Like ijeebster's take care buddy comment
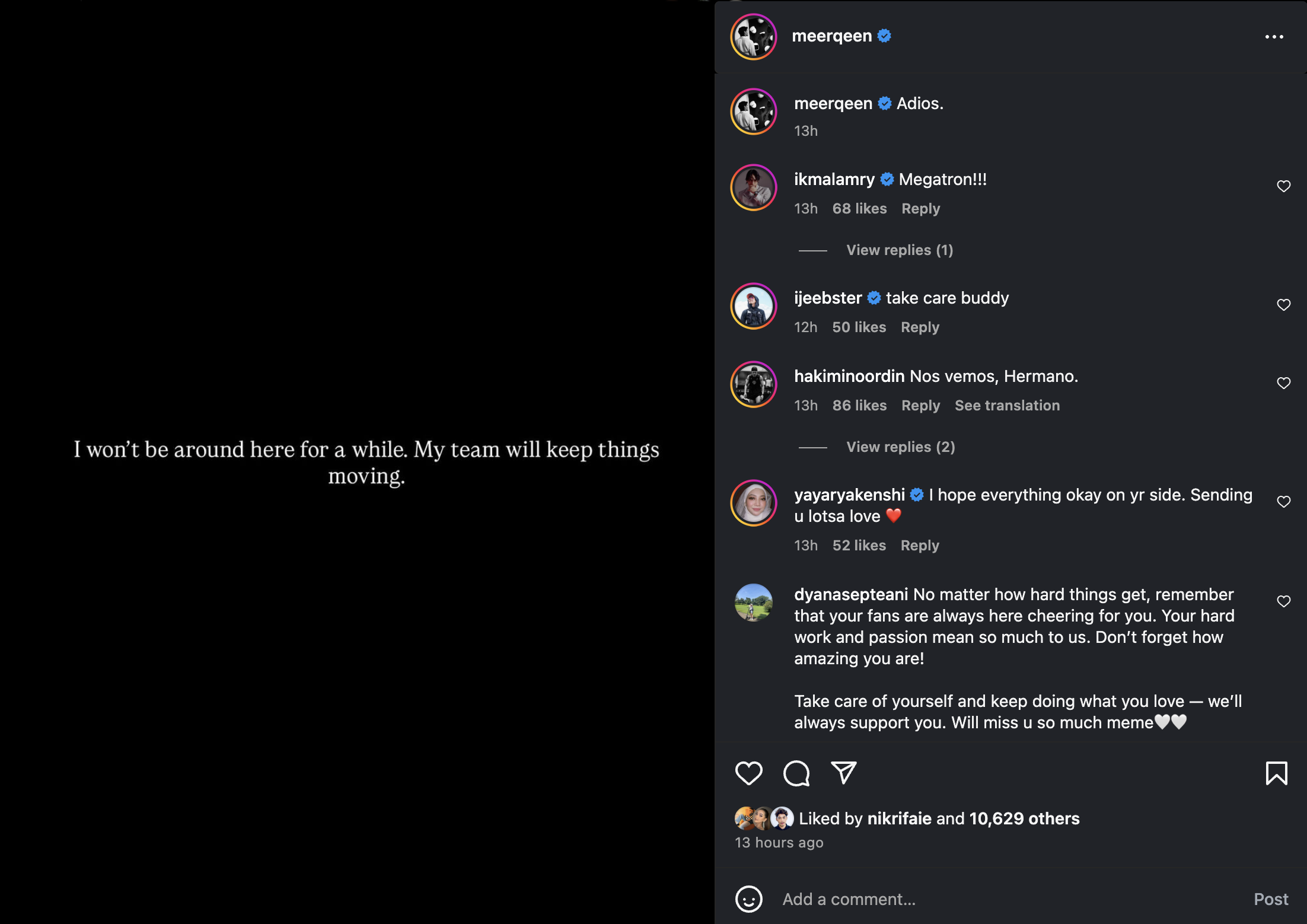 [1283, 305]
